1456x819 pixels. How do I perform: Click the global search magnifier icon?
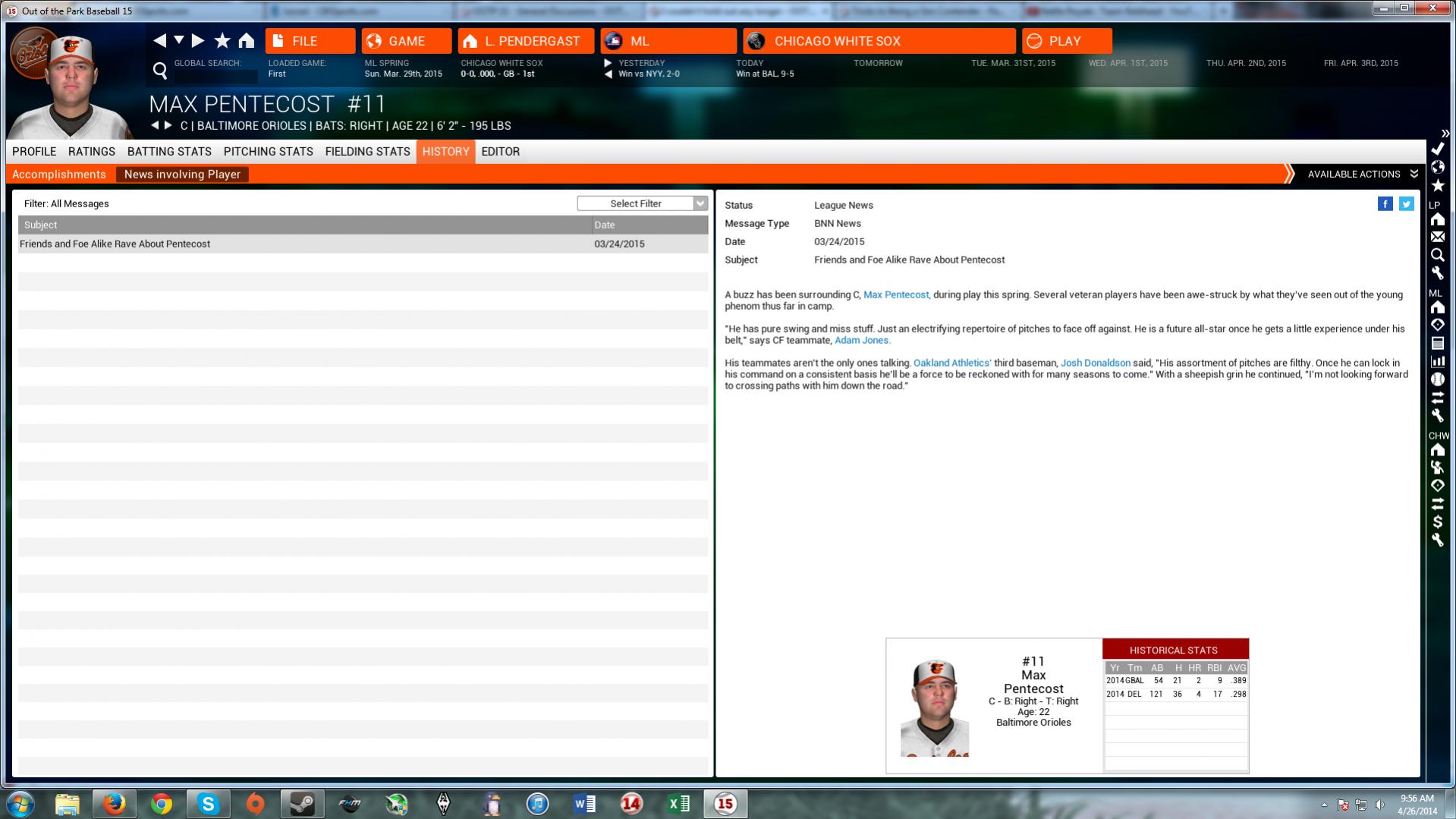click(x=160, y=71)
